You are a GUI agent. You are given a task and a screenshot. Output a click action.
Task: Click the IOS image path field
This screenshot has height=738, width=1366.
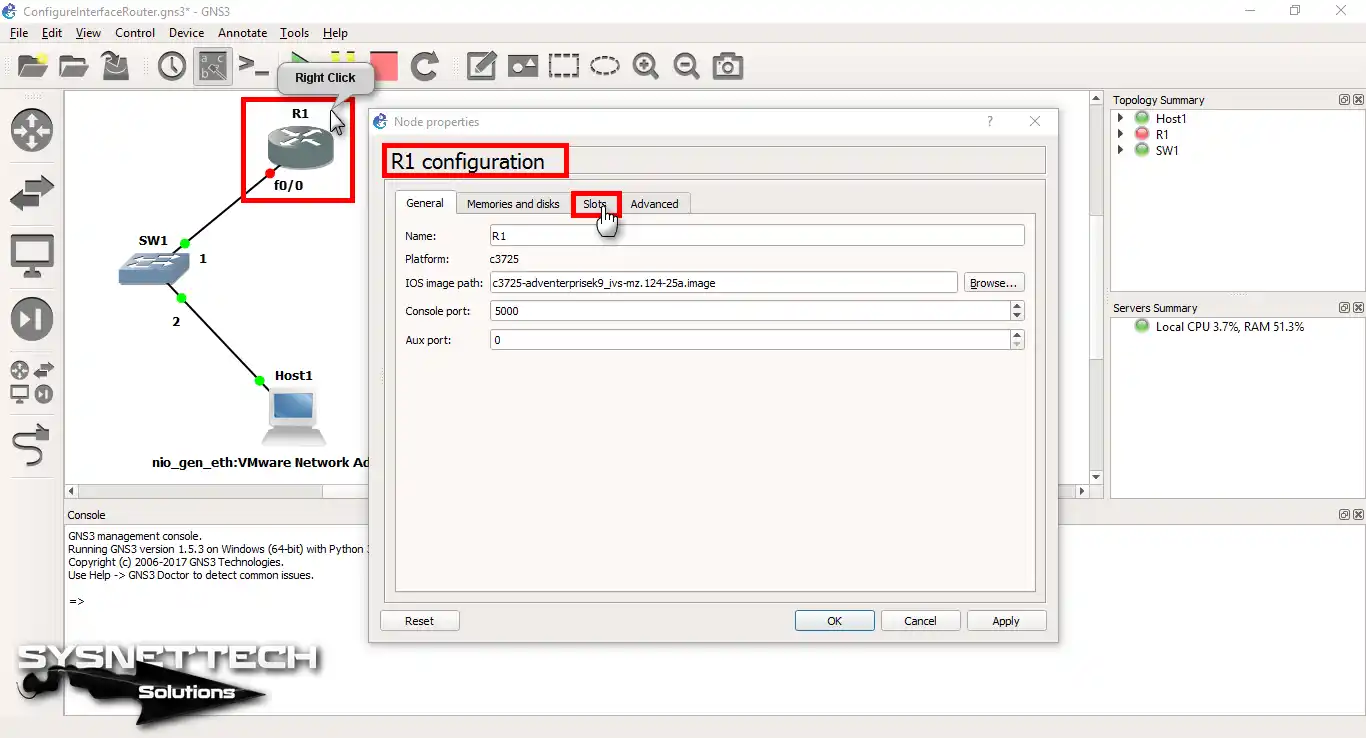(x=724, y=283)
